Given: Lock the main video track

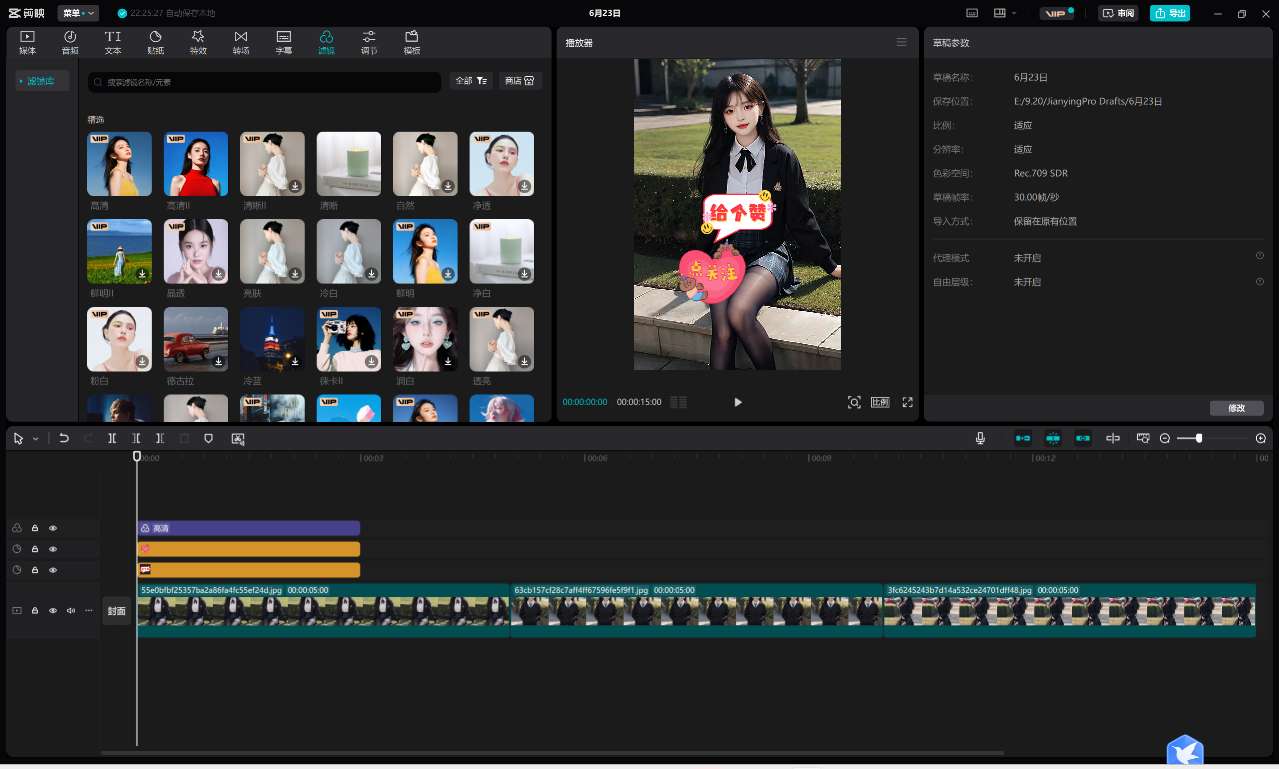Looking at the screenshot, I should (x=35, y=610).
